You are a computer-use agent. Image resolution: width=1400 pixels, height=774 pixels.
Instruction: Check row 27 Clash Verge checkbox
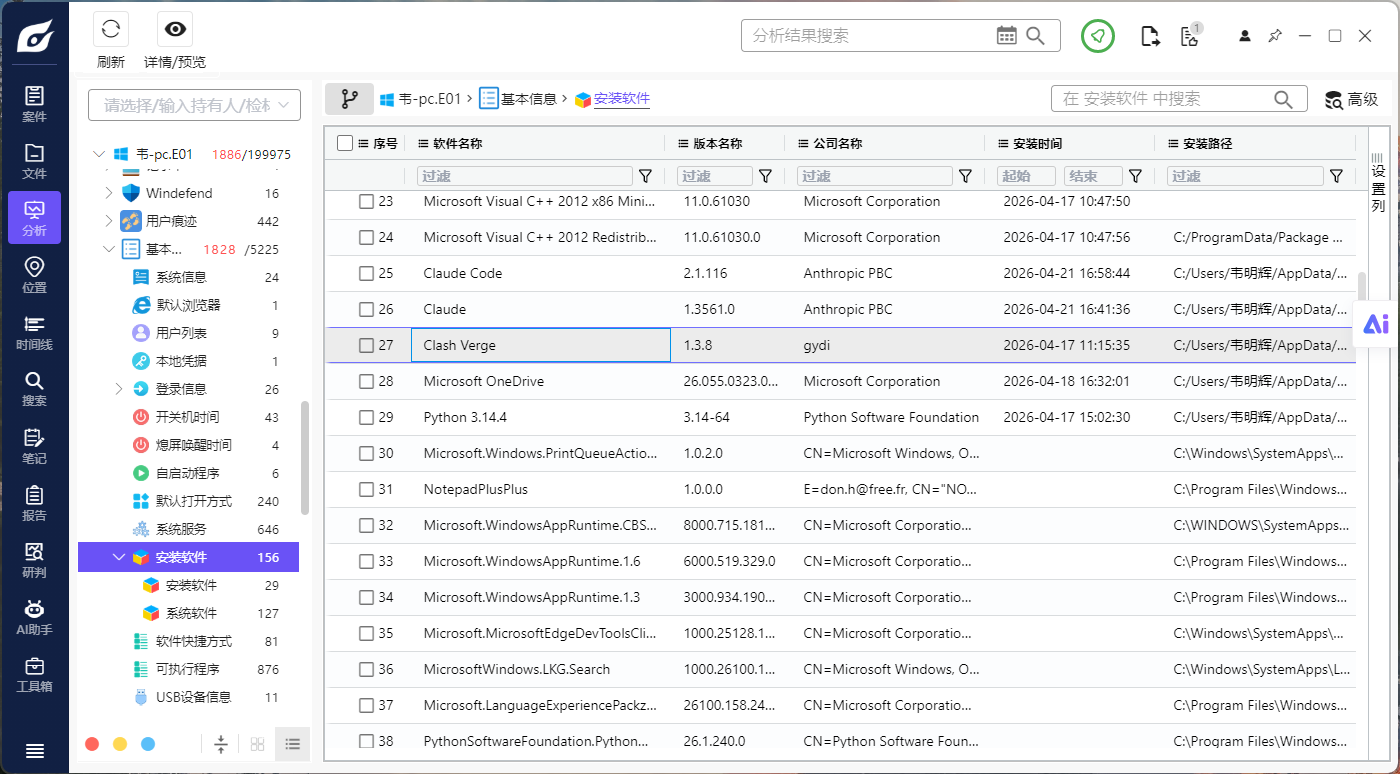pos(366,345)
